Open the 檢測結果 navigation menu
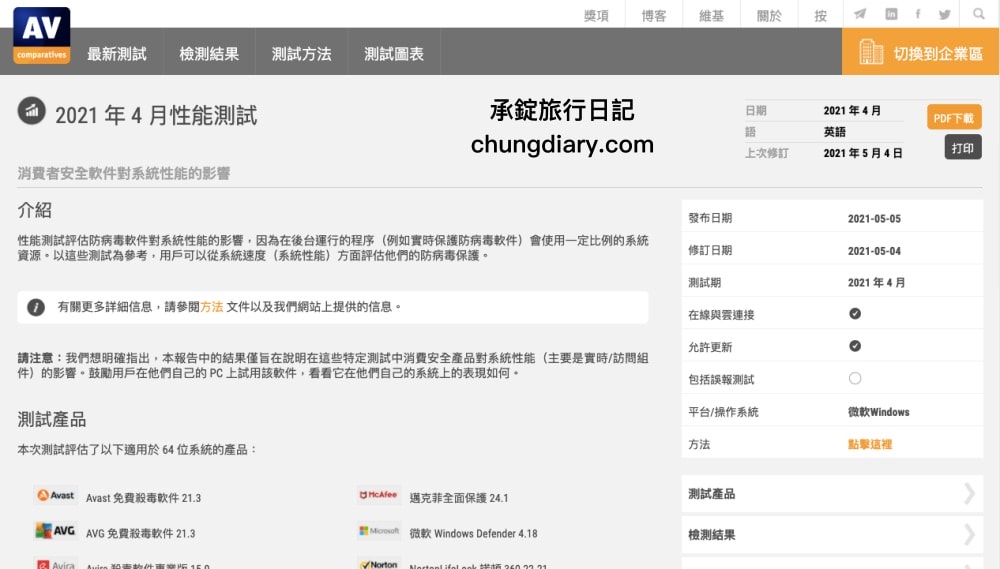Viewport: 1000px width, 569px height. [x=209, y=54]
